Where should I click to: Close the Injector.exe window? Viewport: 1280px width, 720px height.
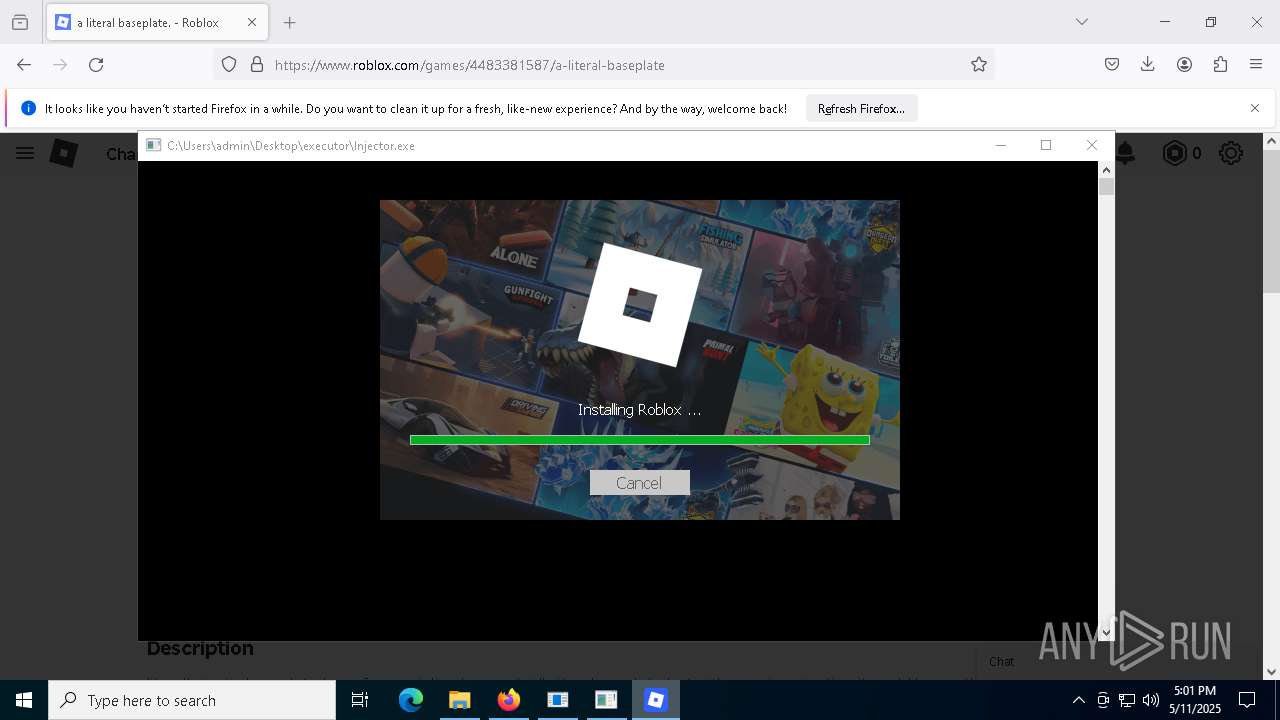tap(1092, 145)
